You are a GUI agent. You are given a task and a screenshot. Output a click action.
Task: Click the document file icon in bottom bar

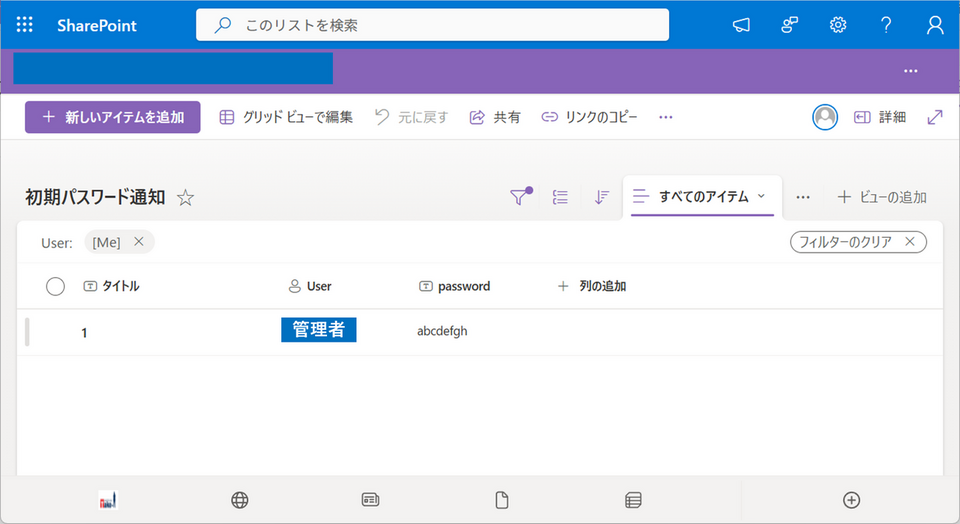tap(501, 500)
